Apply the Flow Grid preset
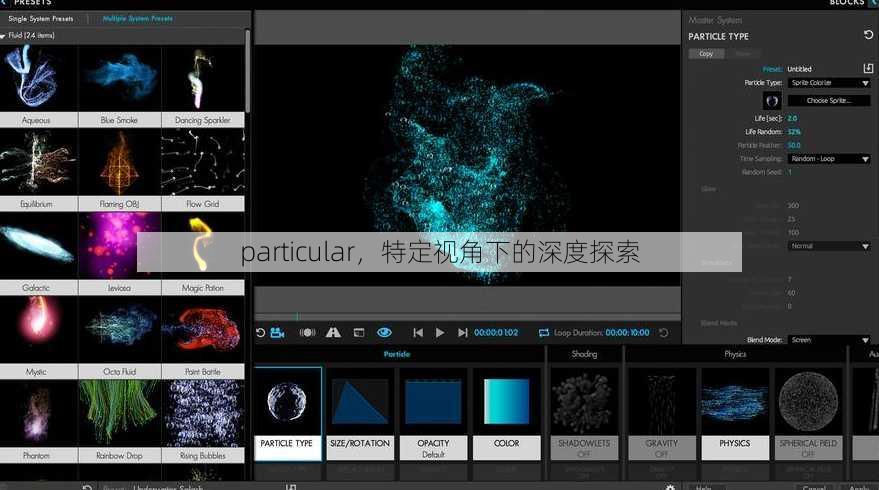This screenshot has width=879, height=490. [x=203, y=170]
